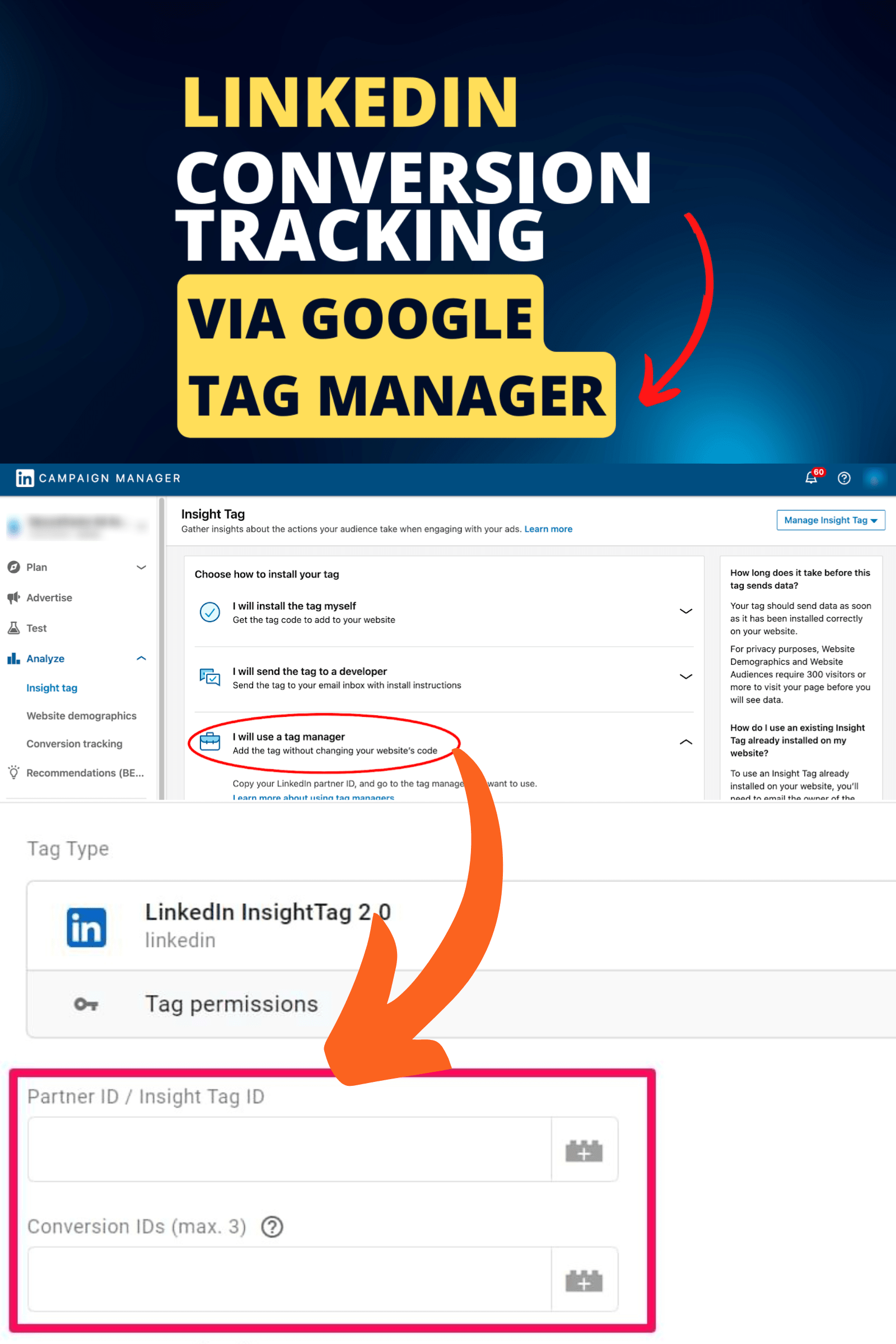Click the Learn more link under Insight Tag
Image resolution: width=896 pixels, height=1344 pixels.
(548, 529)
